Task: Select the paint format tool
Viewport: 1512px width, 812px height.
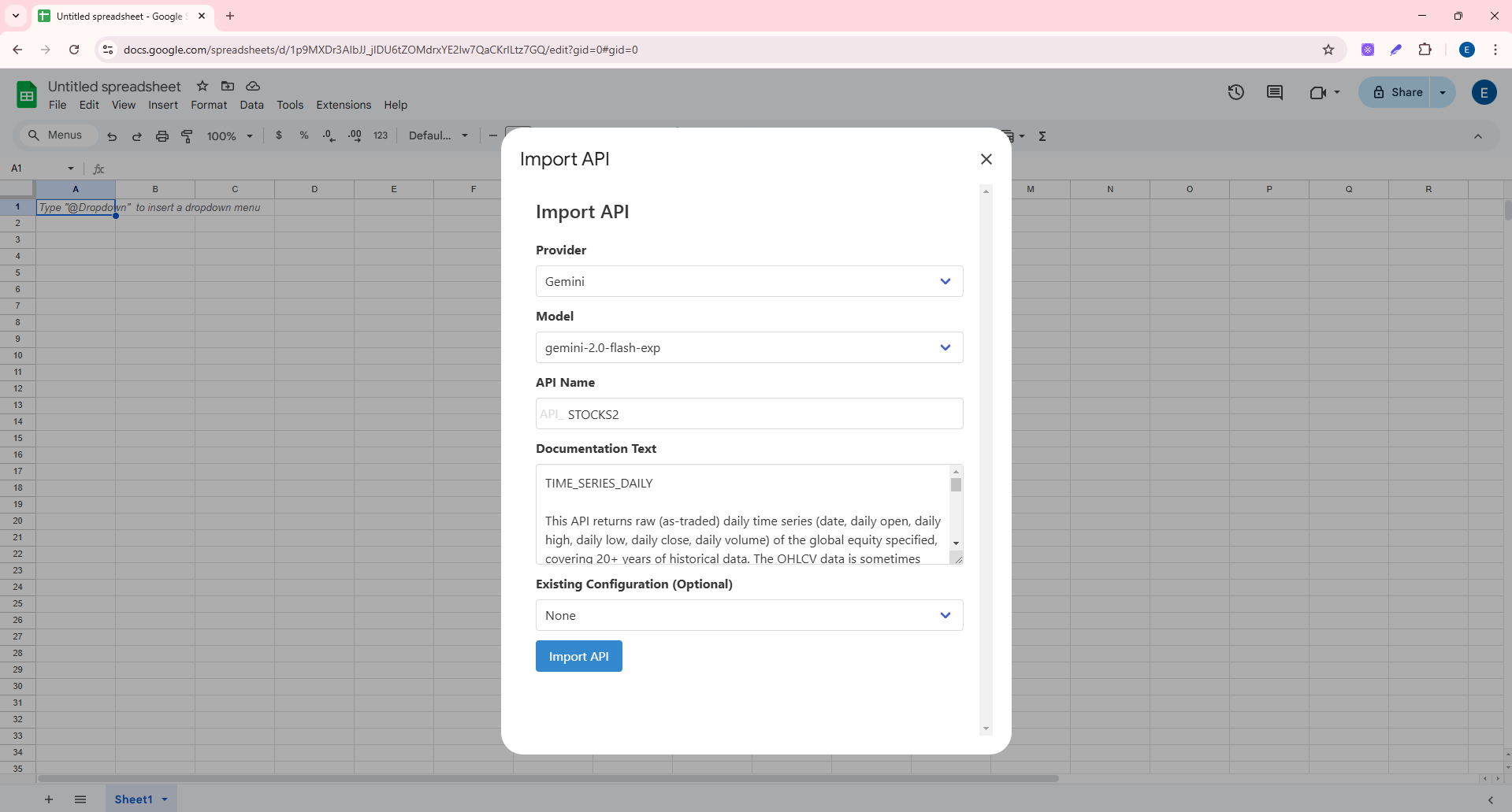Action: [188, 136]
